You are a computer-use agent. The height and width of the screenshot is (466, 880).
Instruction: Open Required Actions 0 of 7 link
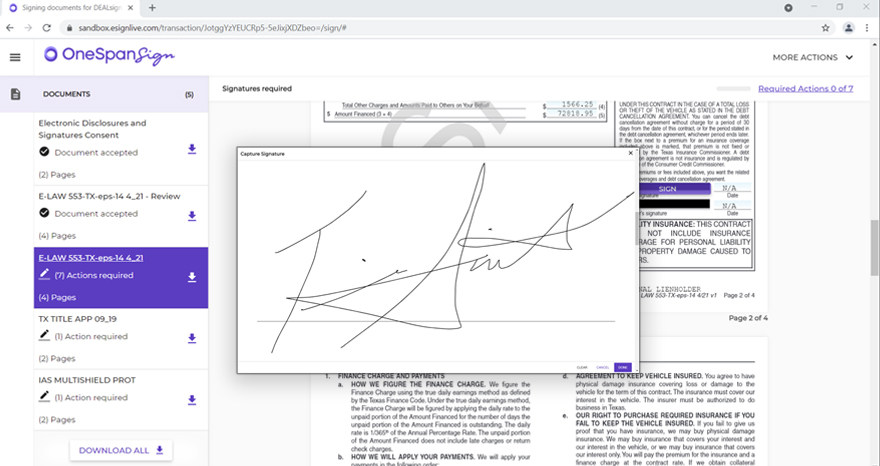pos(805,89)
